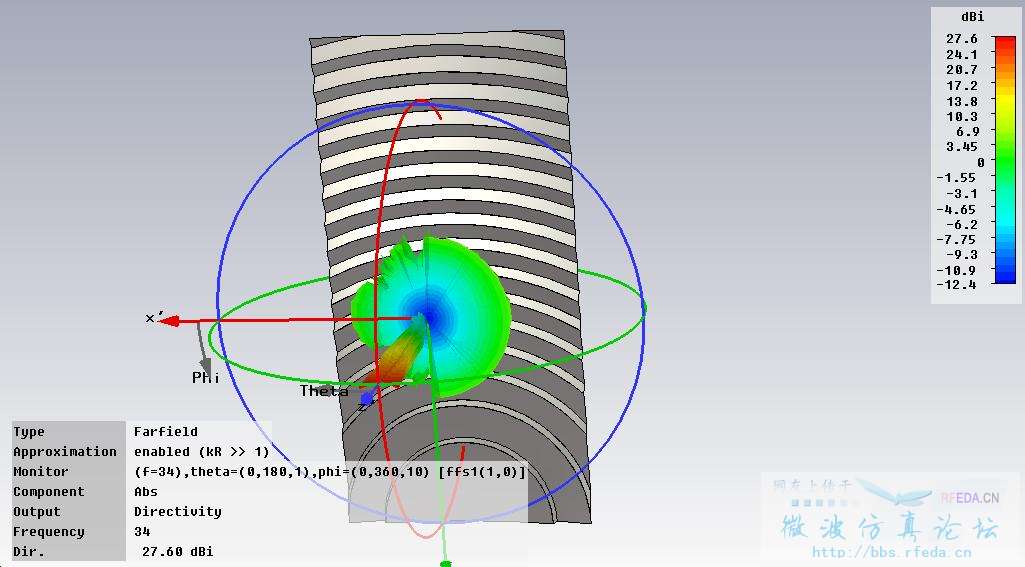Click the Frequency value 34

[142, 532]
